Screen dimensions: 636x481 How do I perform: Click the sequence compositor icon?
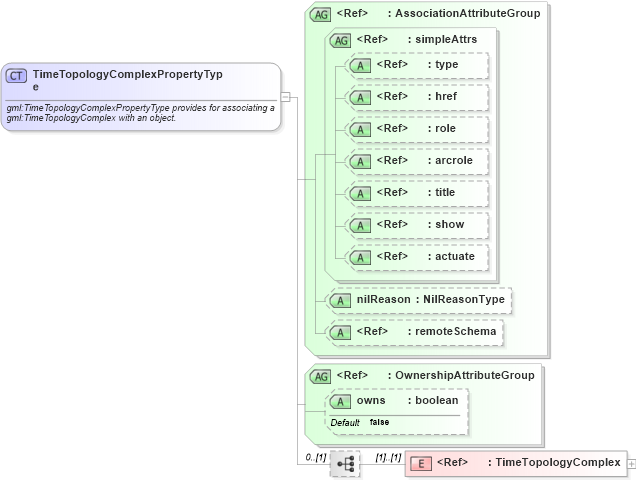point(345,464)
